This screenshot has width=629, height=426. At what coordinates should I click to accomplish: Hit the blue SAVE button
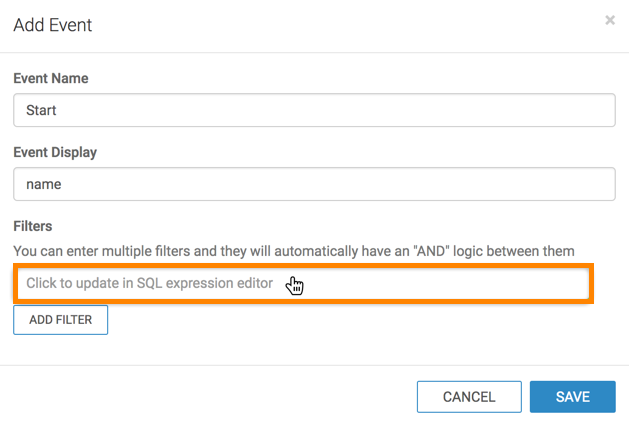tap(573, 397)
